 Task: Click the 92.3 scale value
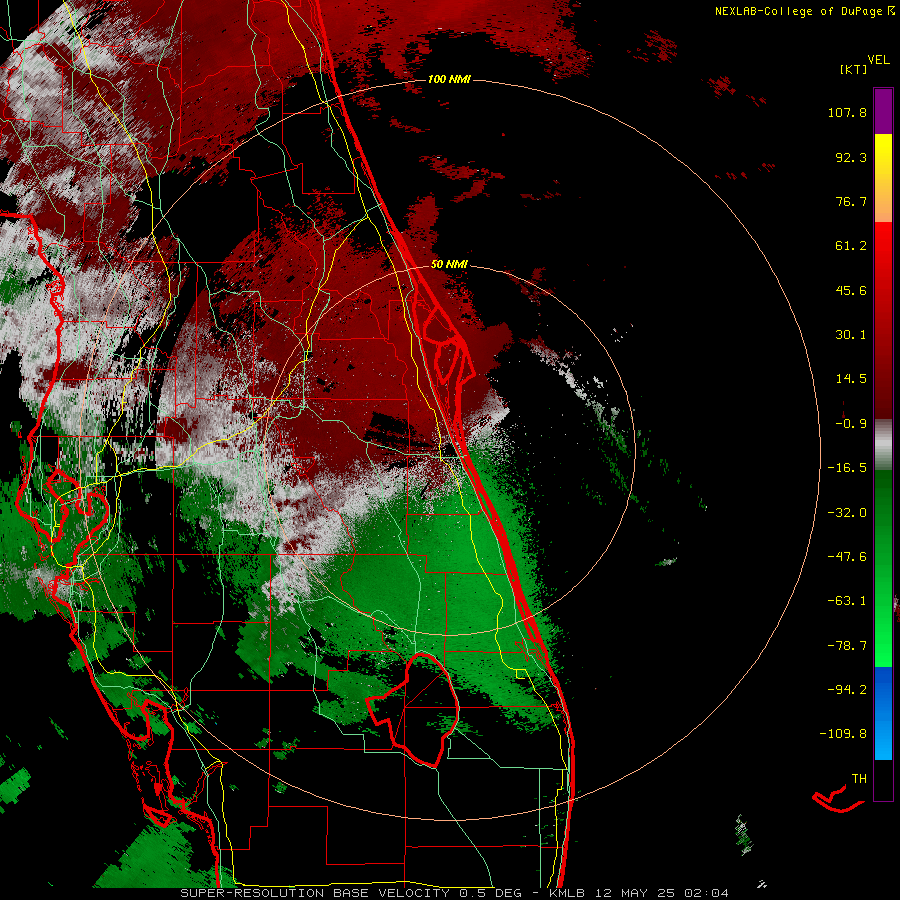coord(851,157)
